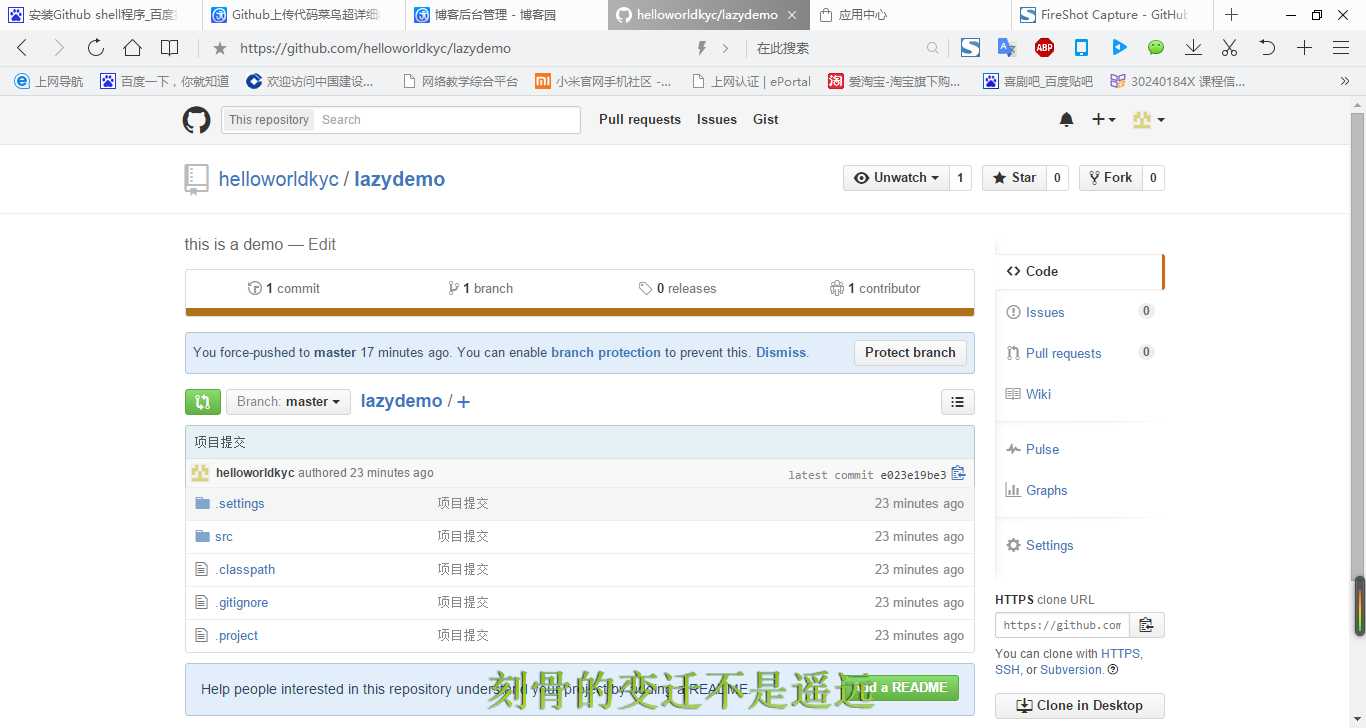This screenshot has width=1366, height=728.
Task: Open the .gitignore file
Action: tap(242, 603)
